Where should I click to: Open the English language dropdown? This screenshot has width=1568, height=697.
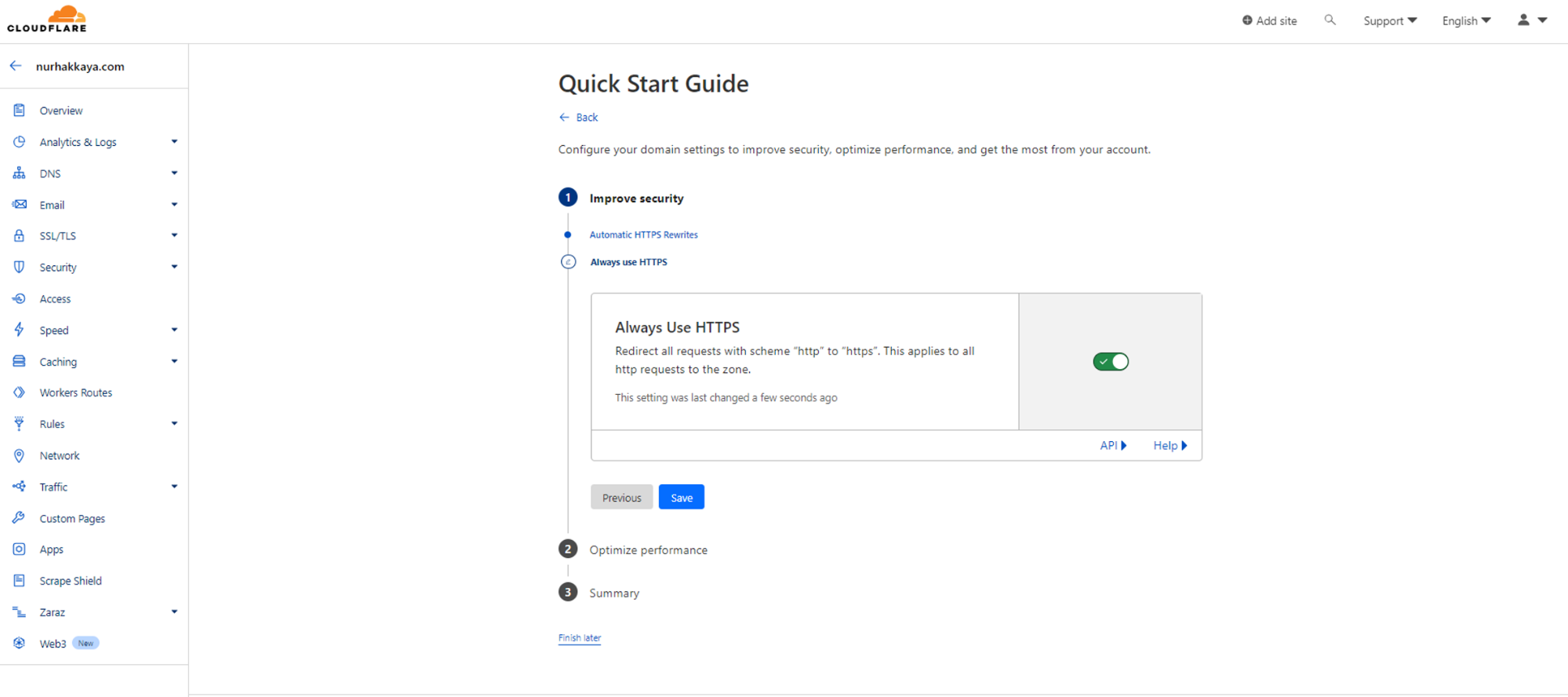click(x=1466, y=20)
